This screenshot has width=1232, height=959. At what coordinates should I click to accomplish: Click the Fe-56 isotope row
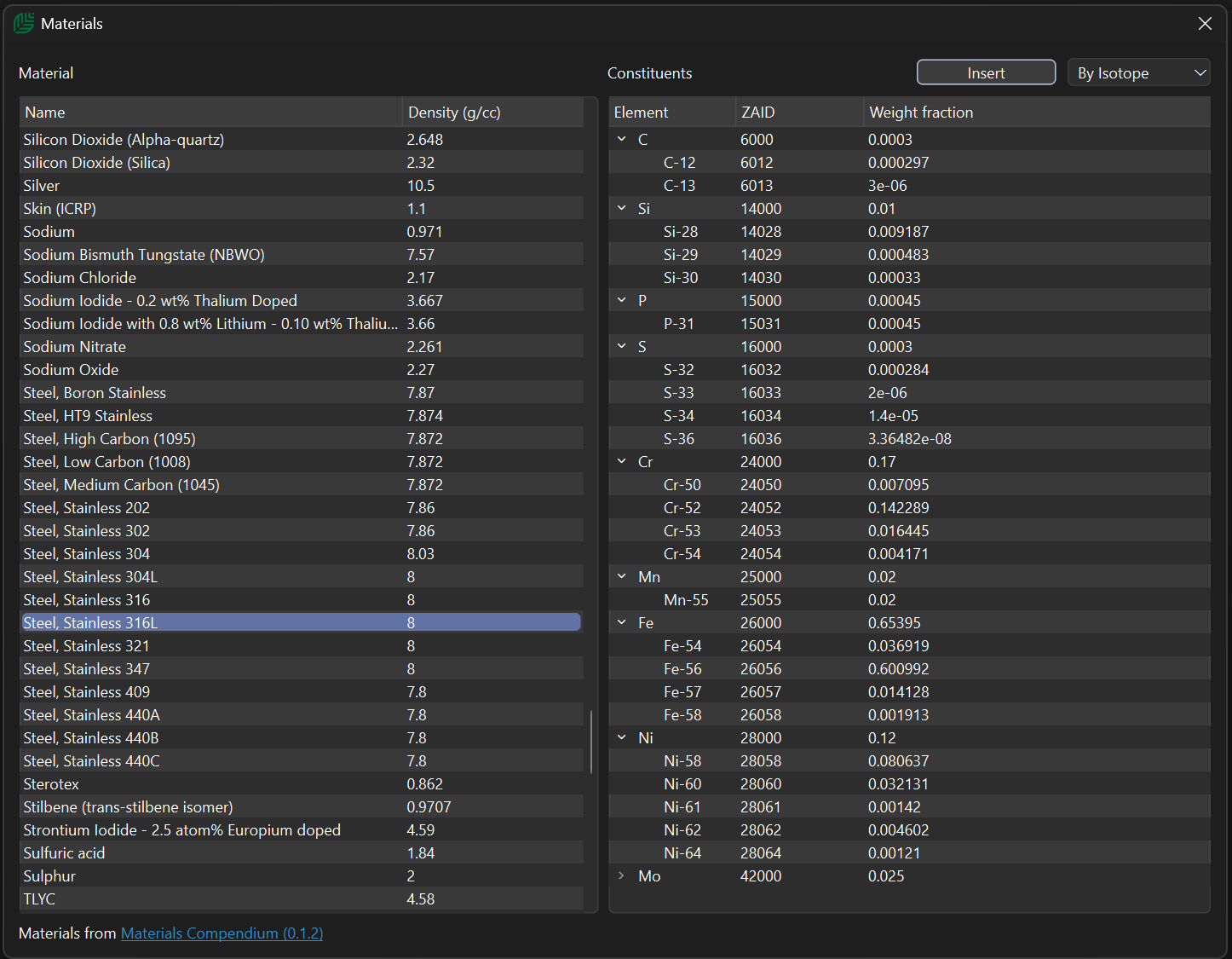pos(909,668)
